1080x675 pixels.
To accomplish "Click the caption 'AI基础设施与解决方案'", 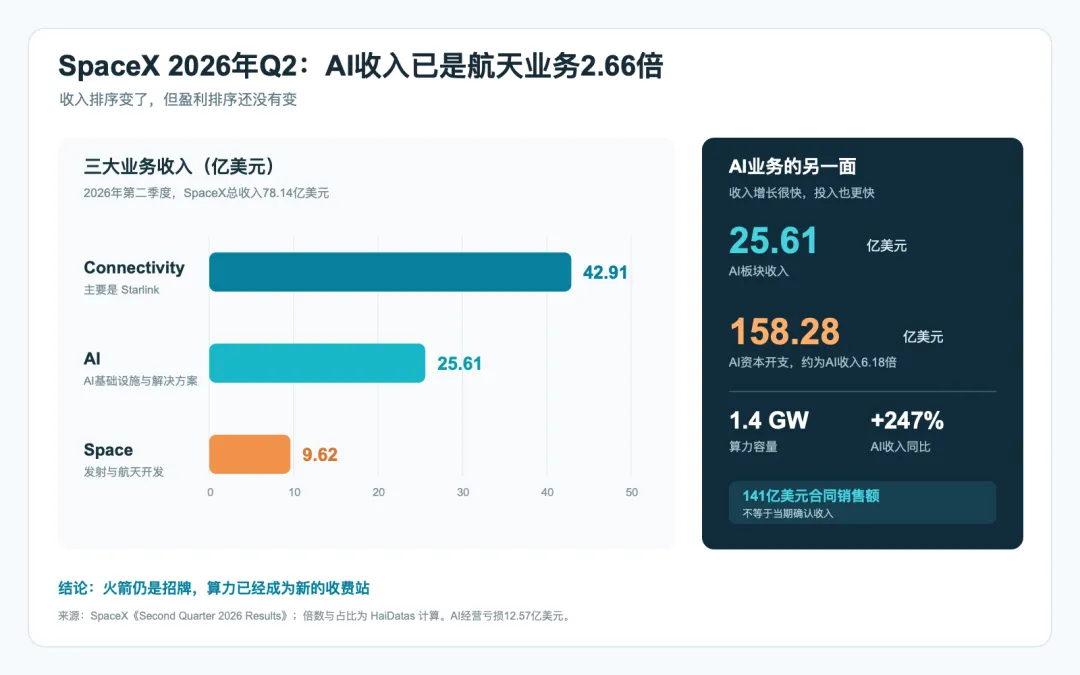I will point(141,381).
